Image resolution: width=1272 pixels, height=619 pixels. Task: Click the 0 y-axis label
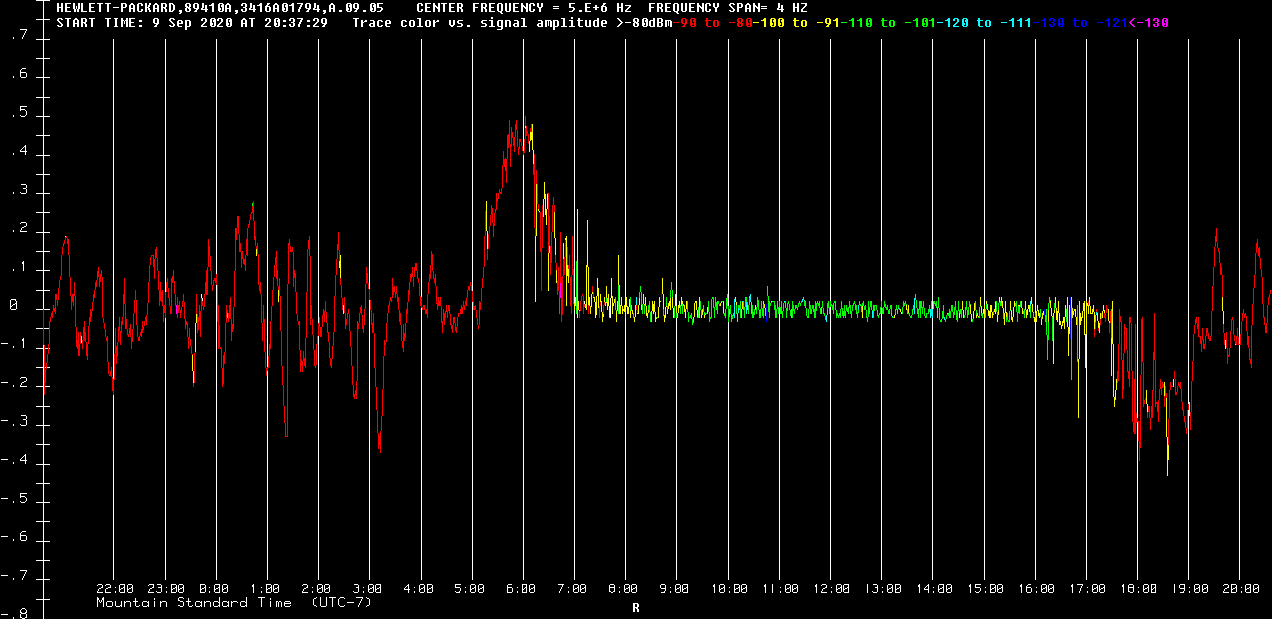click(x=14, y=306)
